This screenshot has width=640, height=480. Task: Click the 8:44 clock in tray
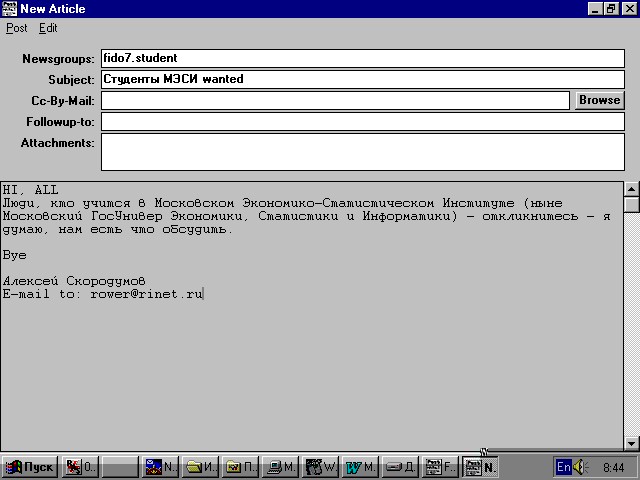pyautogui.click(x=613, y=467)
